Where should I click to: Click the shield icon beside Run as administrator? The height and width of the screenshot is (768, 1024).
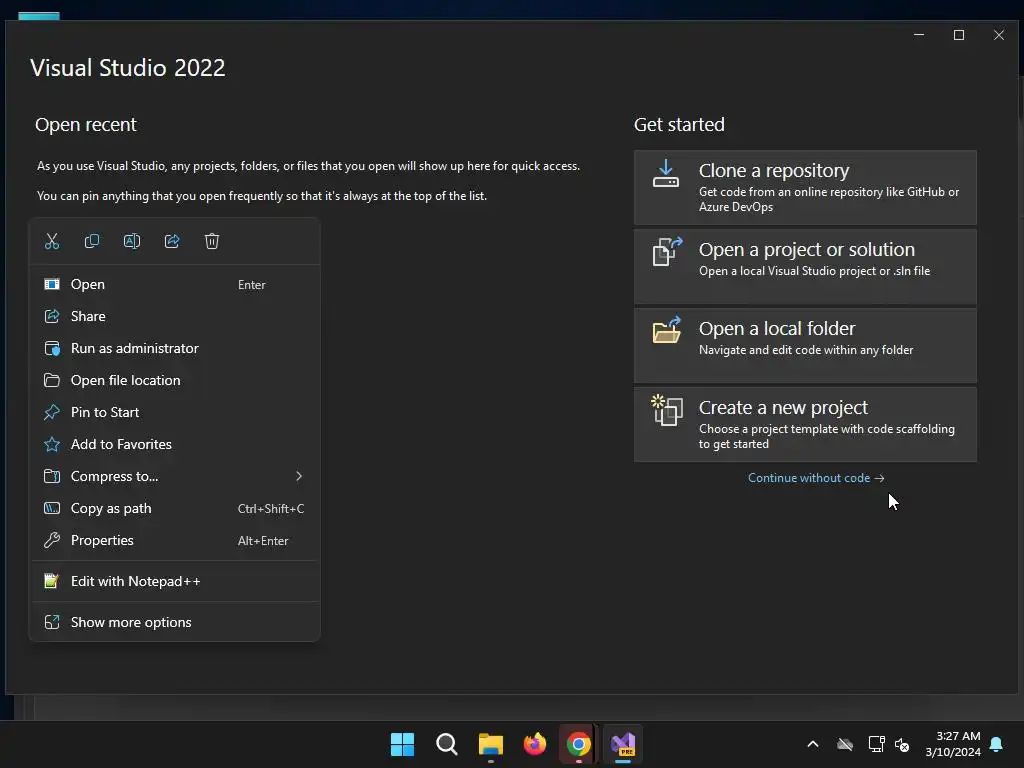coord(52,348)
